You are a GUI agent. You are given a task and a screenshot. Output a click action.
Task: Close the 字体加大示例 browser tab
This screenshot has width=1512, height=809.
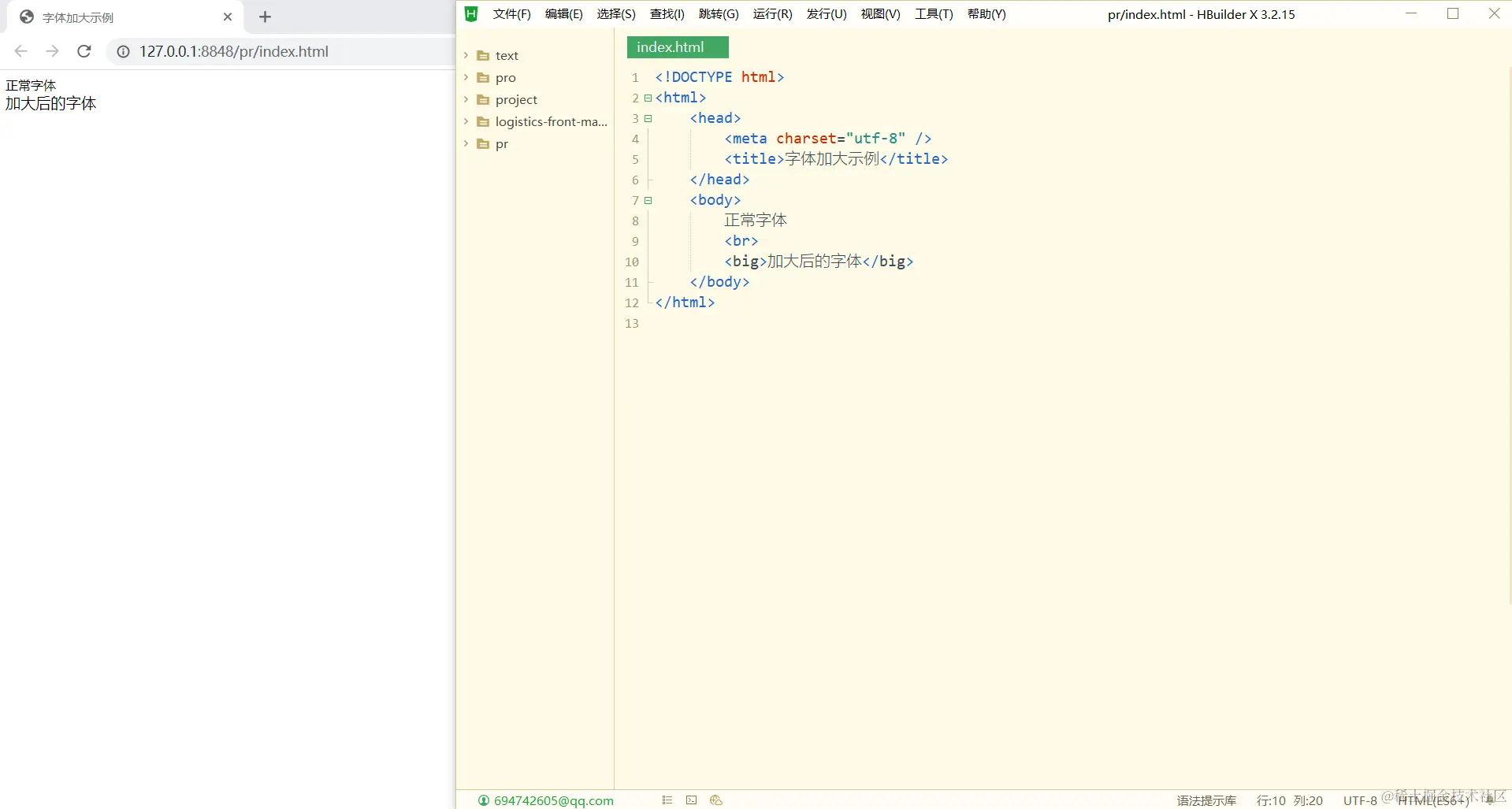(x=228, y=17)
